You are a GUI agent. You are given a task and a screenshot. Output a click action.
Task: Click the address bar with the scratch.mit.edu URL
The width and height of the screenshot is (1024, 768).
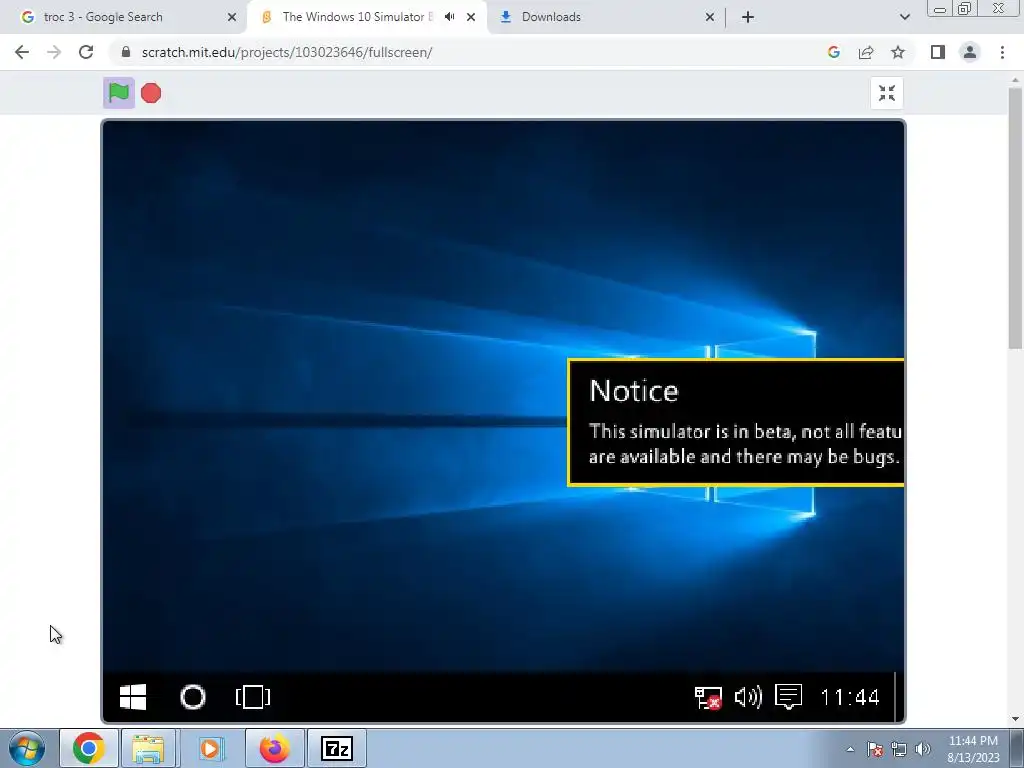470,52
